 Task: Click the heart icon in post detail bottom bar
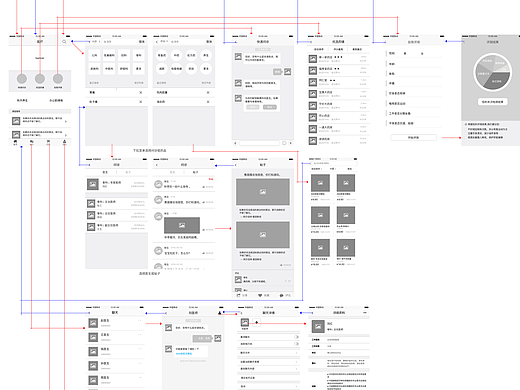pos(260,295)
